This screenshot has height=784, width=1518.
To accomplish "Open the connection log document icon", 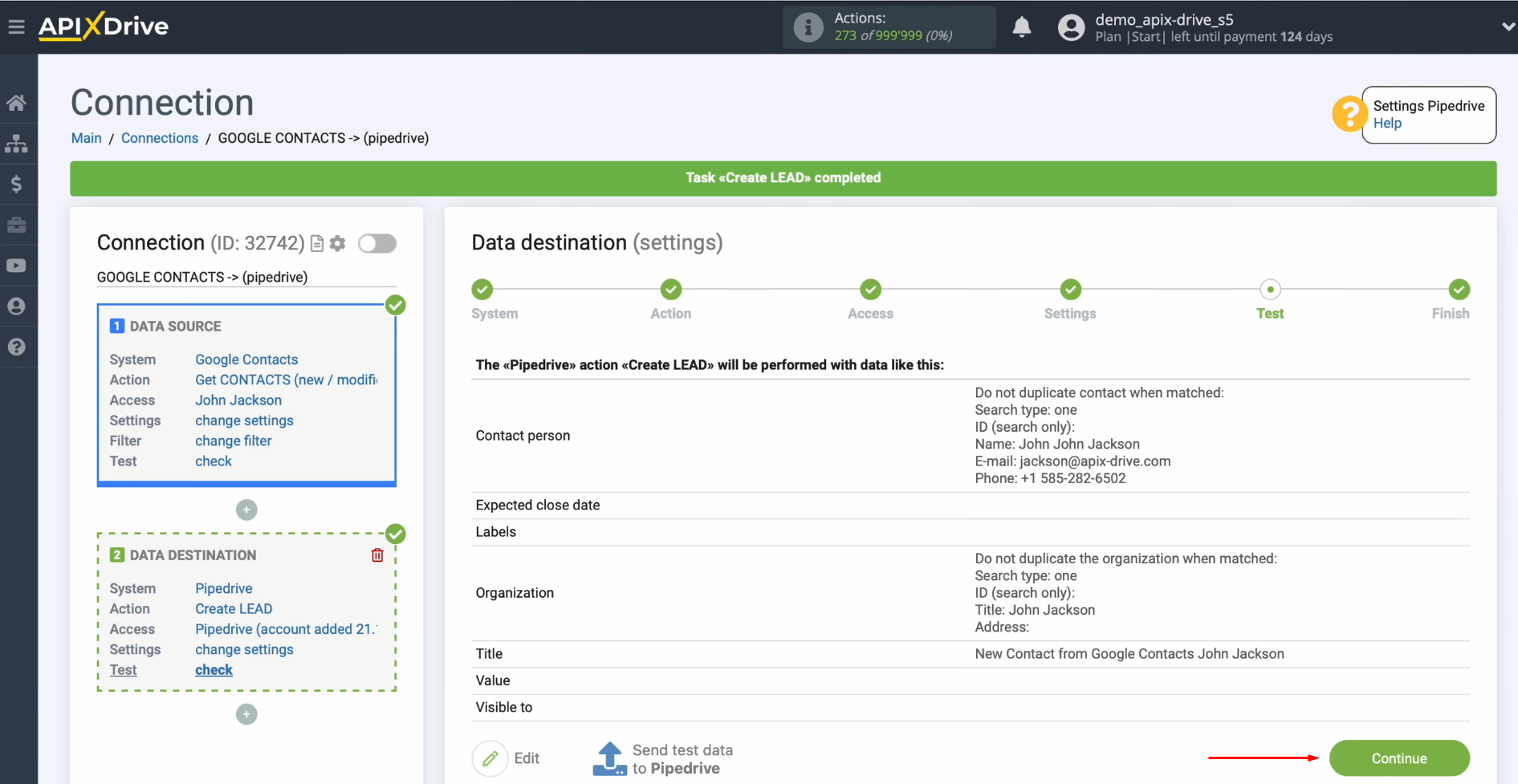I will 316,243.
